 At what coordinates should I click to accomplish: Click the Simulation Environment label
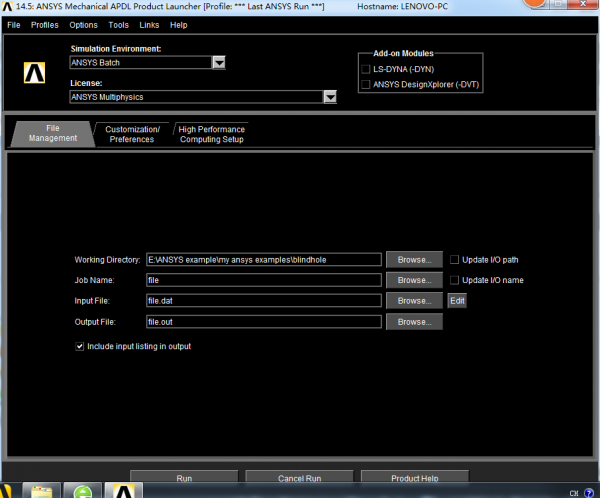(x=116, y=49)
